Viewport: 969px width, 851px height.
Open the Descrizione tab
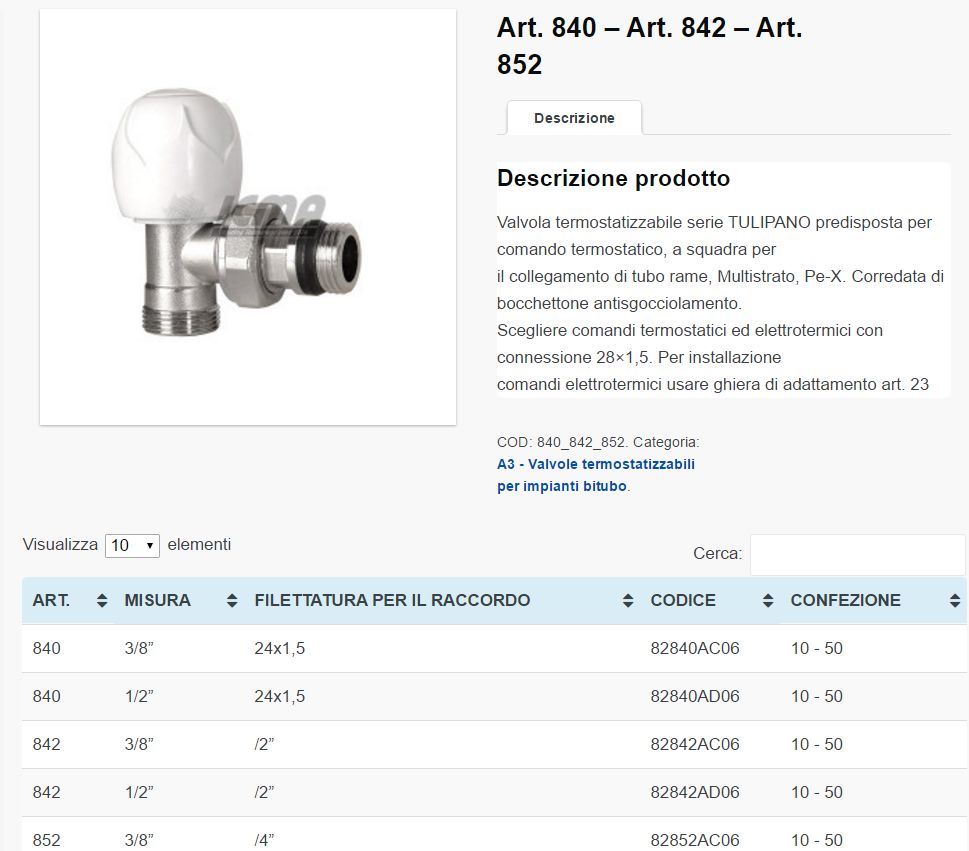[574, 117]
